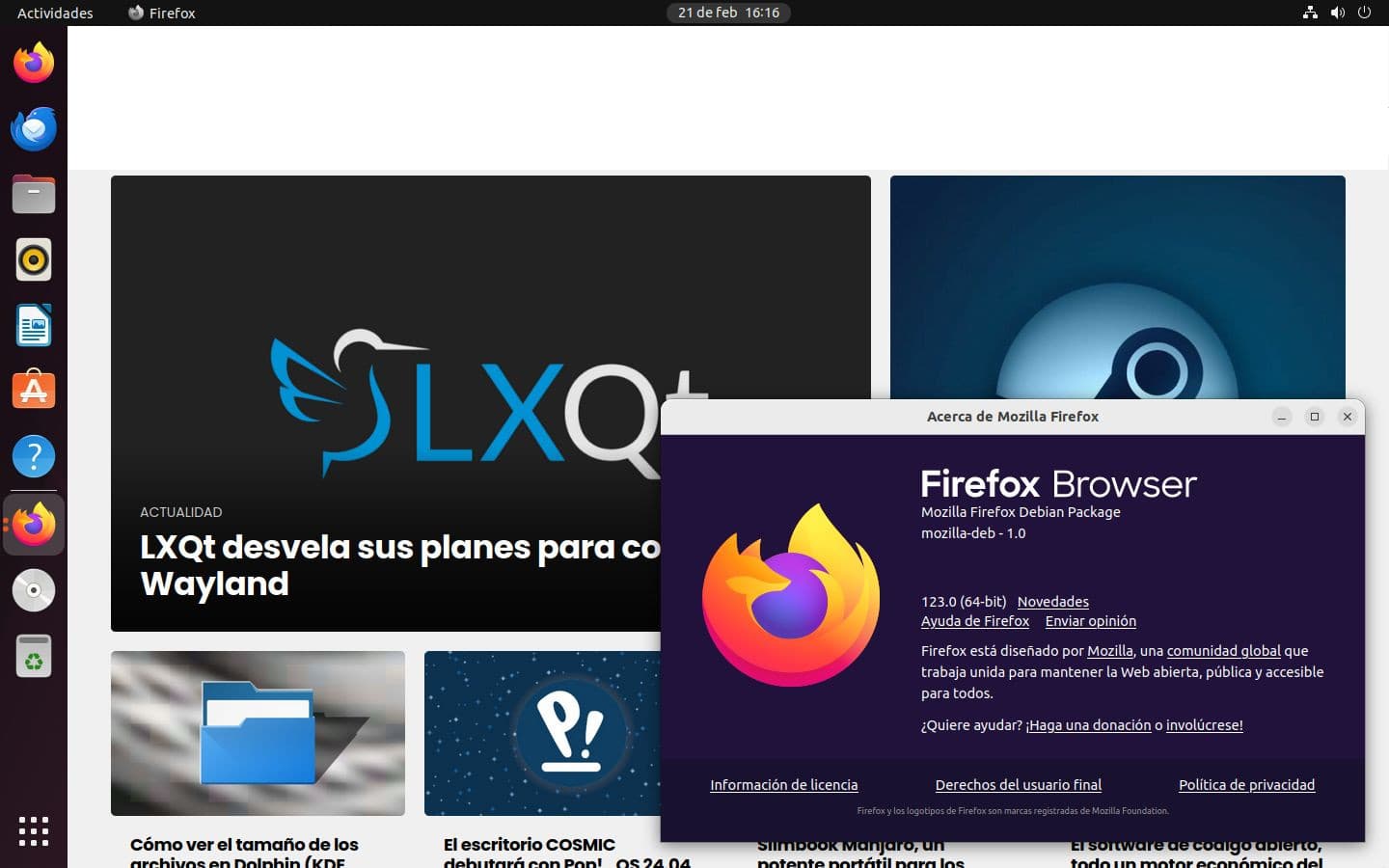Open the LXQt Wayland article headline
Screen dimensions: 1389x868
(x=399, y=565)
